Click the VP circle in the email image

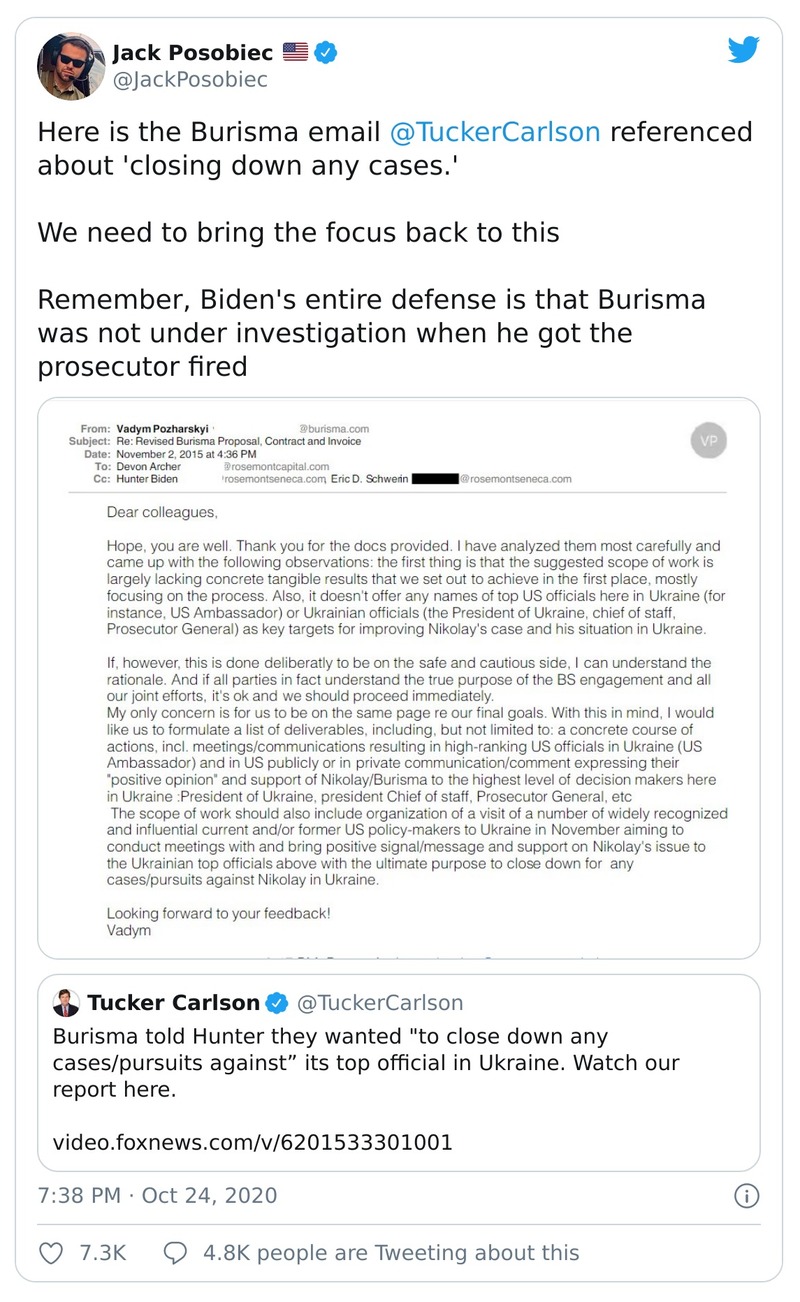(709, 440)
